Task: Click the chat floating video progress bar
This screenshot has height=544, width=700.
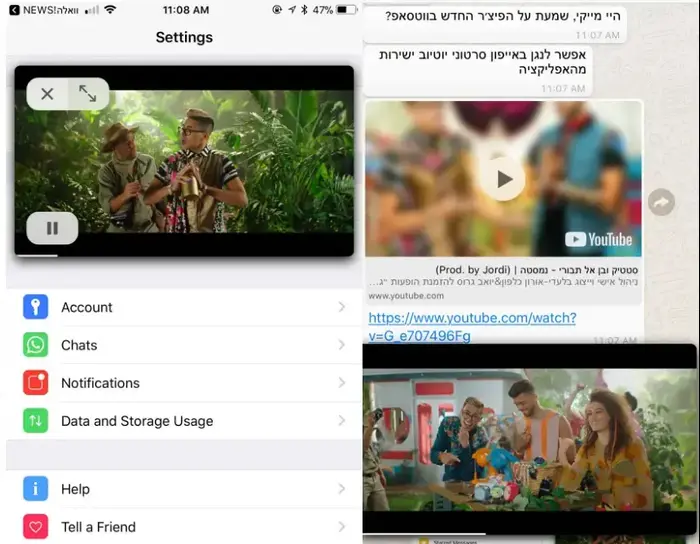Action: coord(529,533)
